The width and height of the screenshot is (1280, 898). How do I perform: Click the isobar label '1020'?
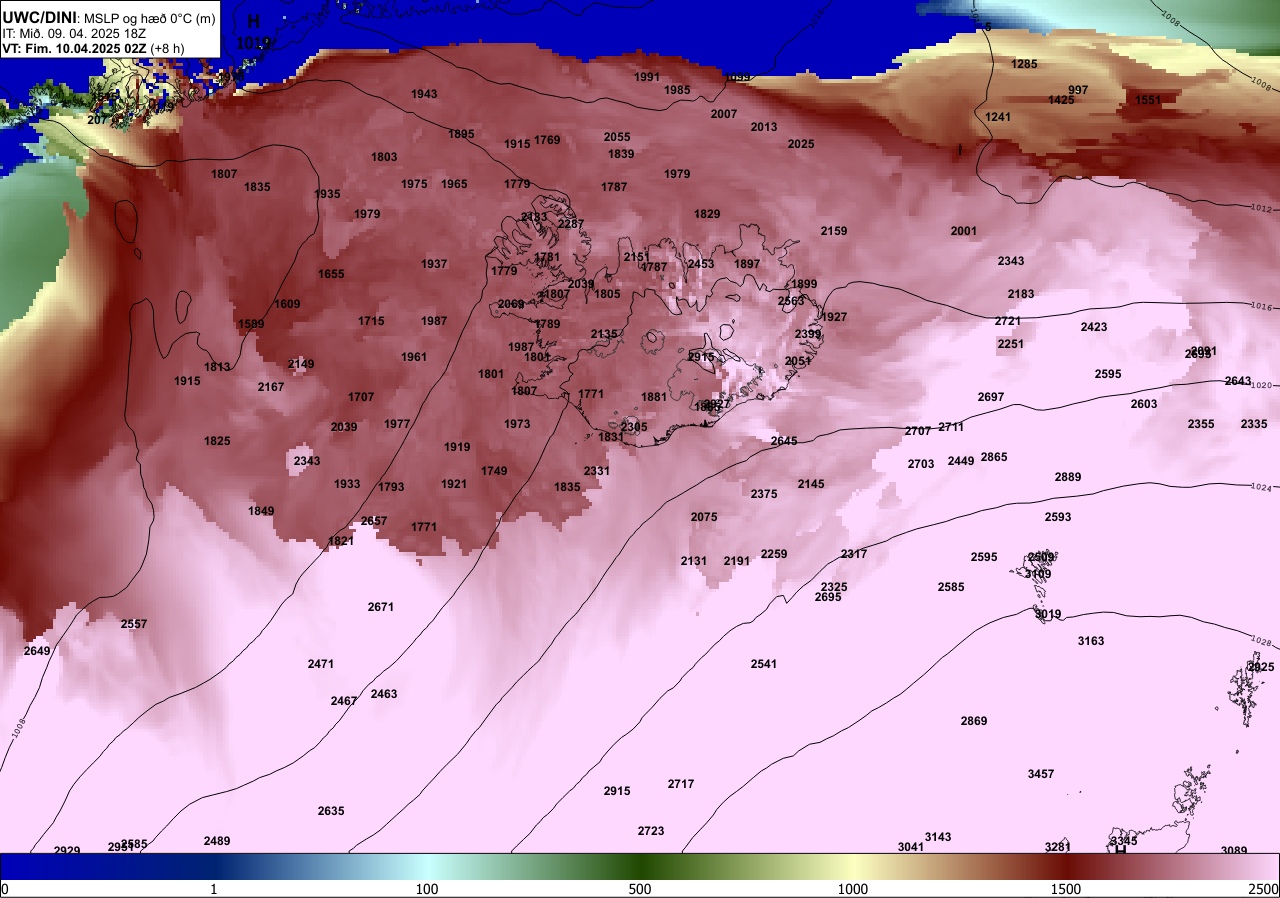pyautogui.click(x=1263, y=385)
